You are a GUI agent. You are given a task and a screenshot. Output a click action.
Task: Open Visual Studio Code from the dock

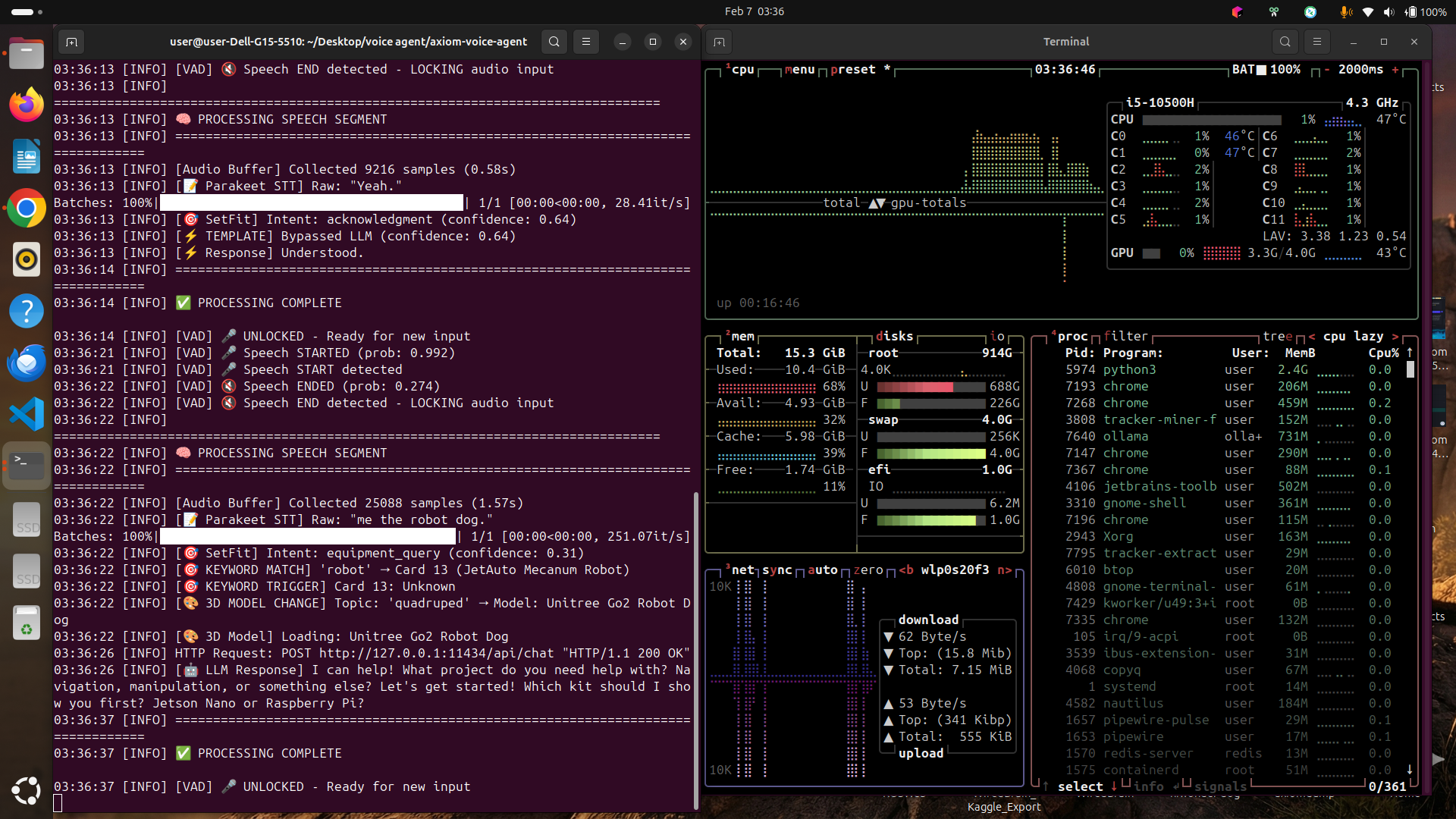pyautogui.click(x=27, y=414)
